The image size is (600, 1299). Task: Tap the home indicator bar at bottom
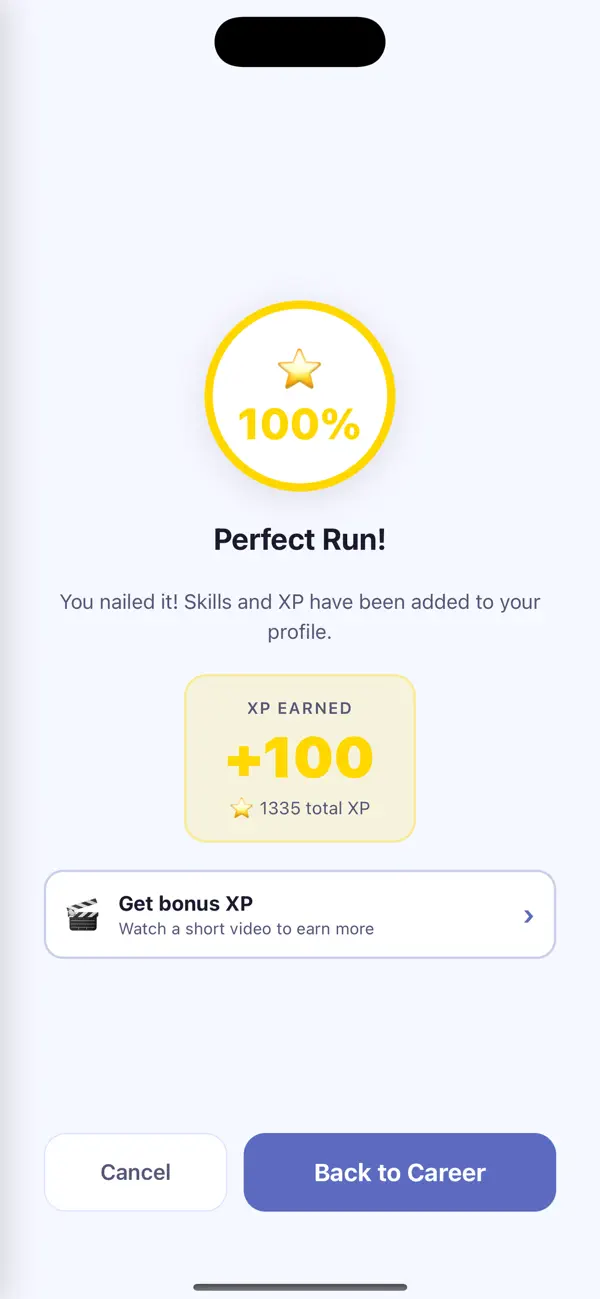point(300,1285)
